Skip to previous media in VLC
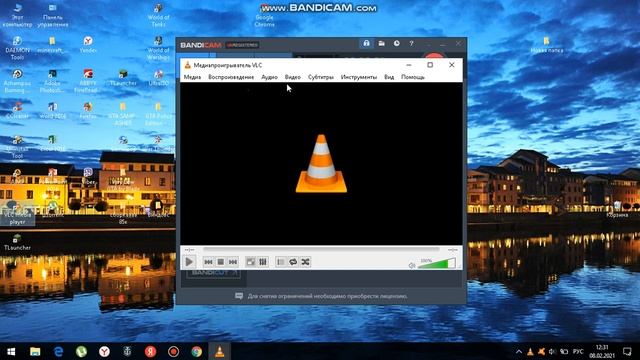 (x=208, y=262)
